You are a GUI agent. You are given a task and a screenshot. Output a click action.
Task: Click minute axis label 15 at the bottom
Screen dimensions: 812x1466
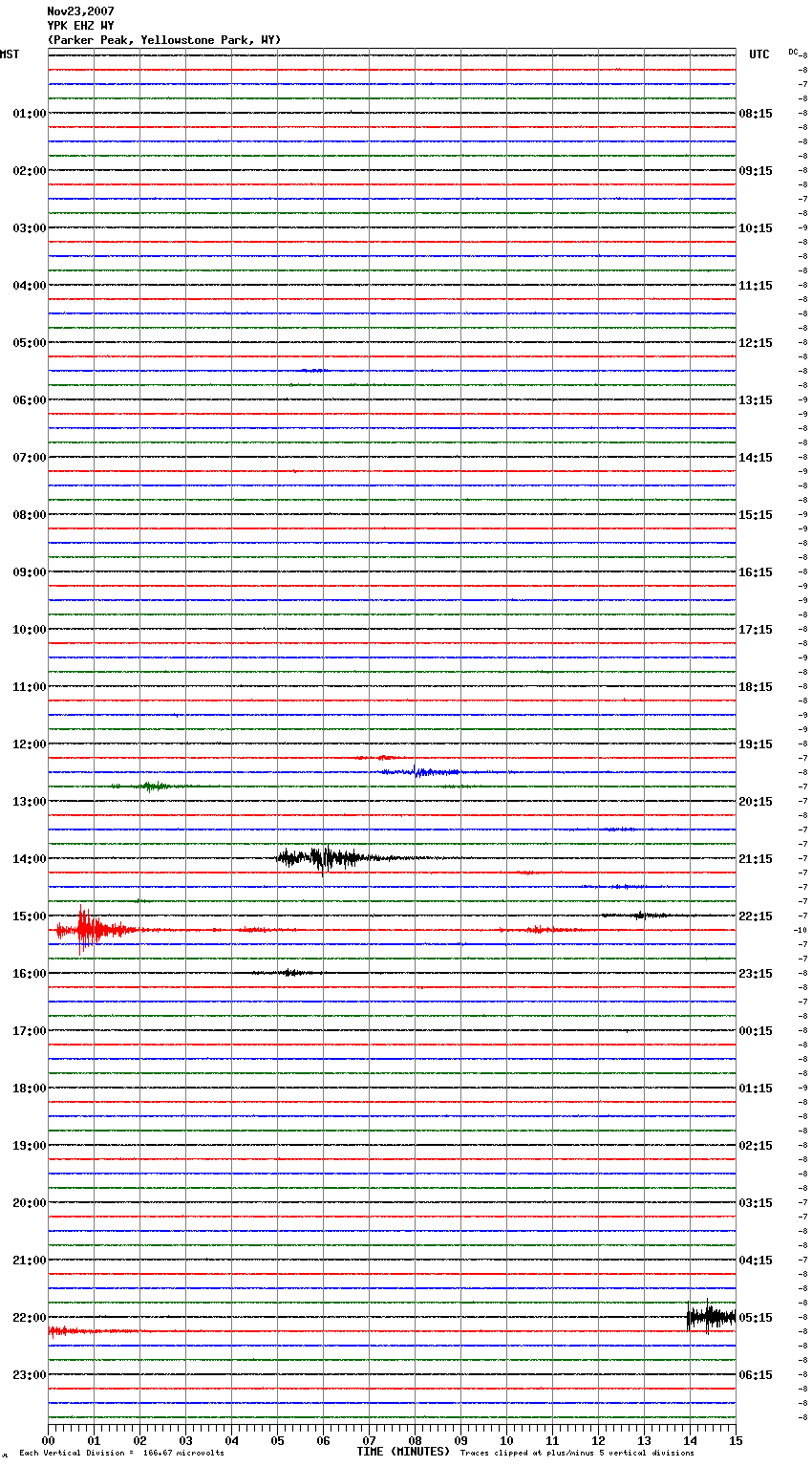click(x=736, y=1440)
